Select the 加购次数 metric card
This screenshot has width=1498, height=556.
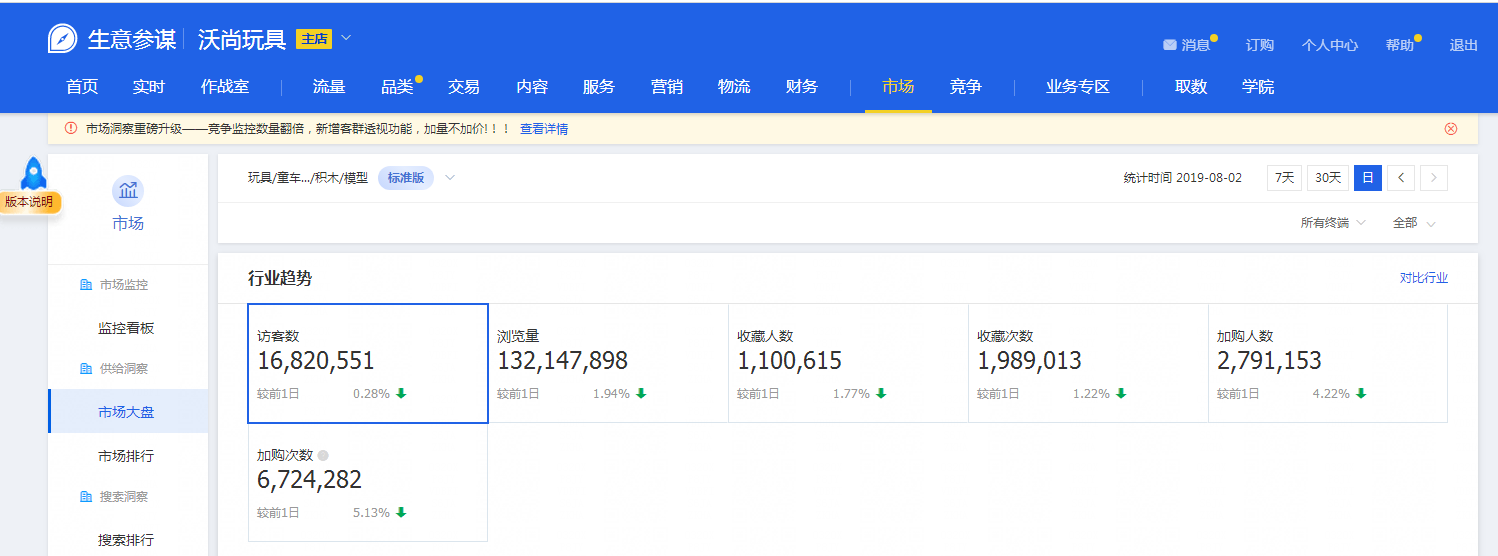pyautogui.click(x=368, y=482)
